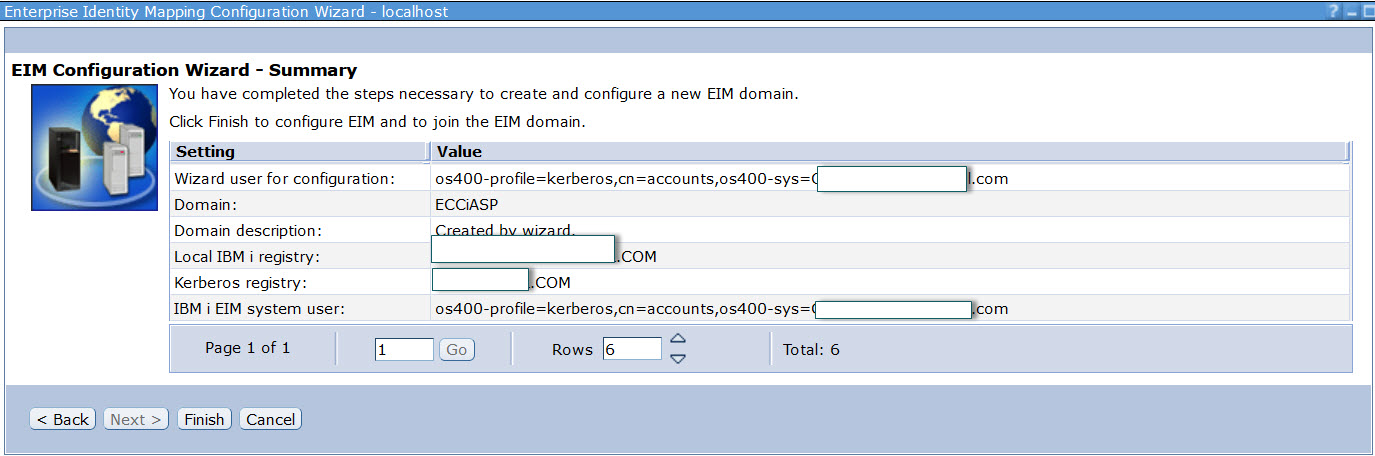The image size is (1375, 456).
Task: Go back with the Back button
Action: [x=63, y=419]
